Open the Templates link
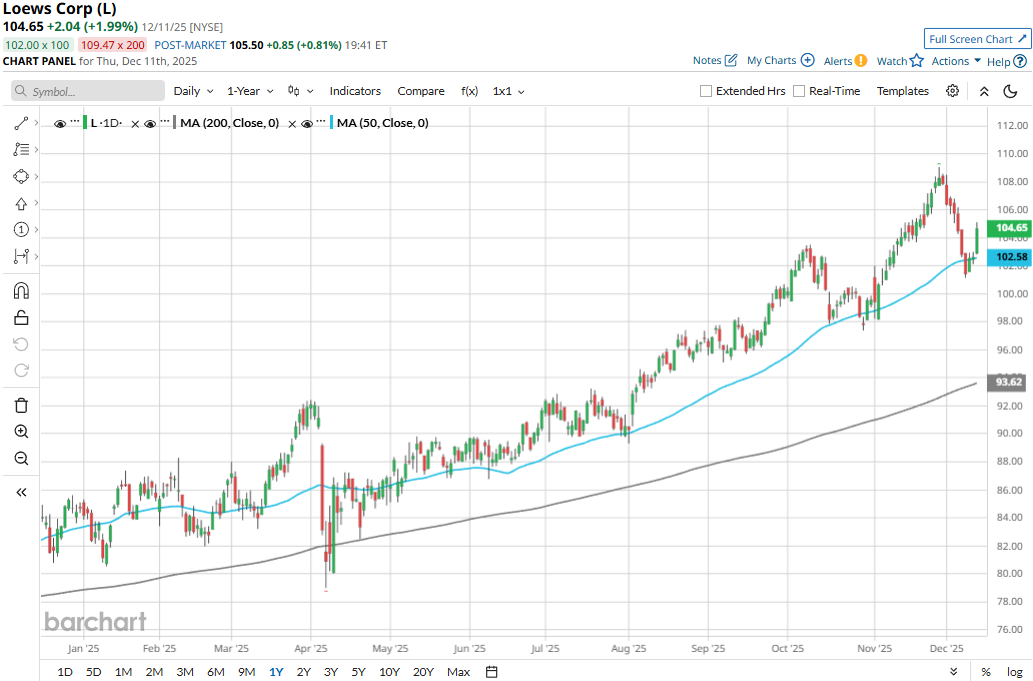This screenshot has height=681, width=1033. [902, 91]
